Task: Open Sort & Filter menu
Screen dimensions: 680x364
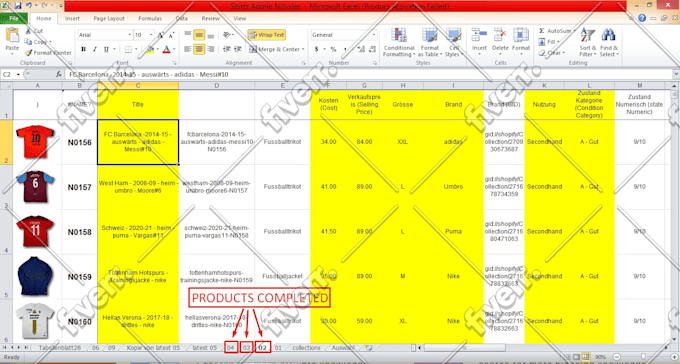Action: [x=588, y=43]
